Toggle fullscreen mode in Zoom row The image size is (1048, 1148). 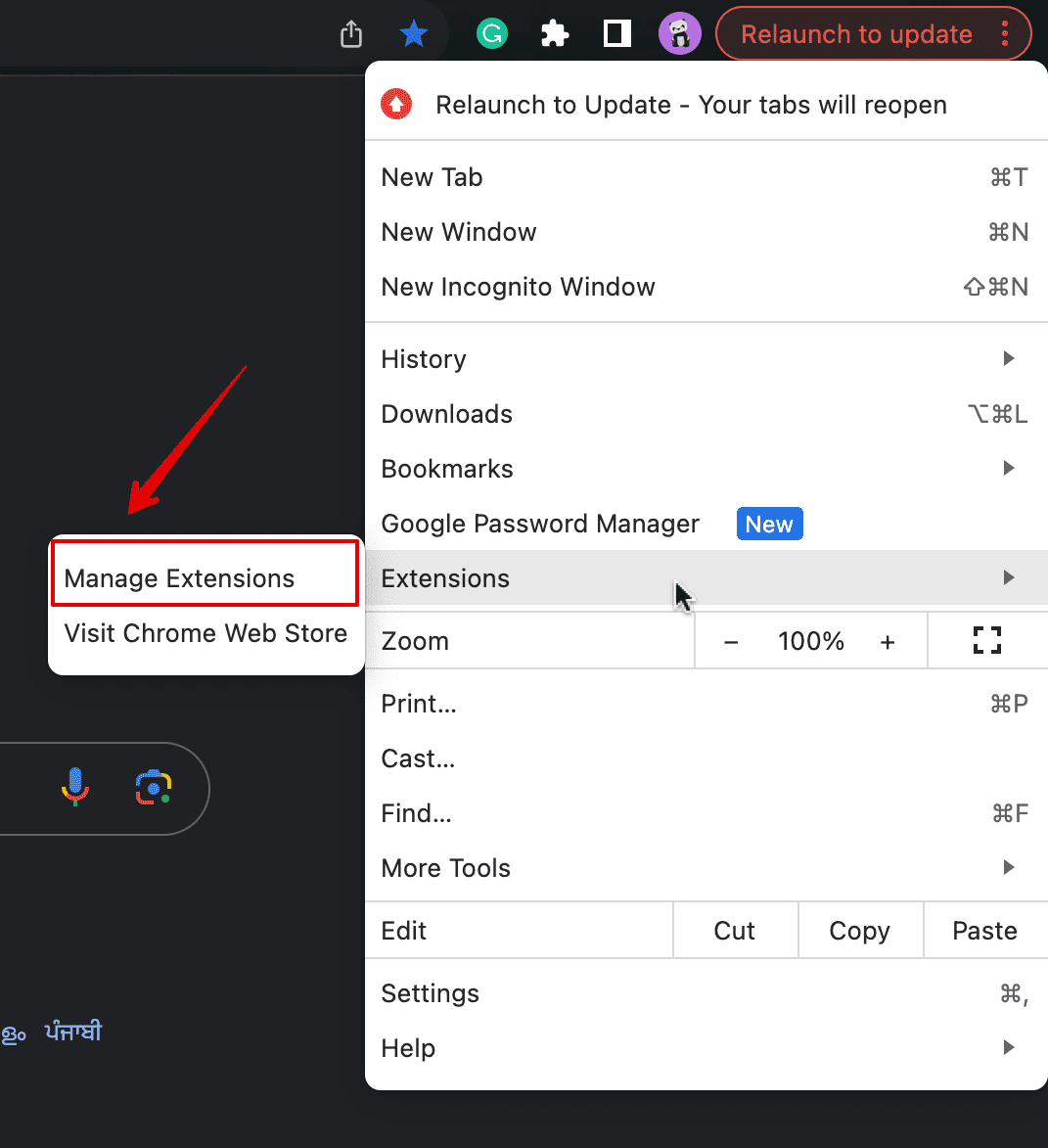(987, 641)
